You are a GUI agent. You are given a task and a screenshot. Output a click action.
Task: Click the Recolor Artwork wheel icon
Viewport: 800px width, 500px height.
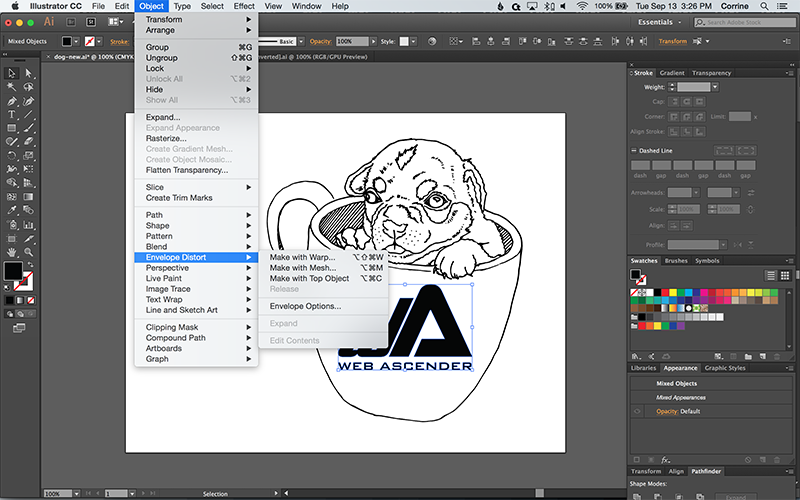pos(432,41)
